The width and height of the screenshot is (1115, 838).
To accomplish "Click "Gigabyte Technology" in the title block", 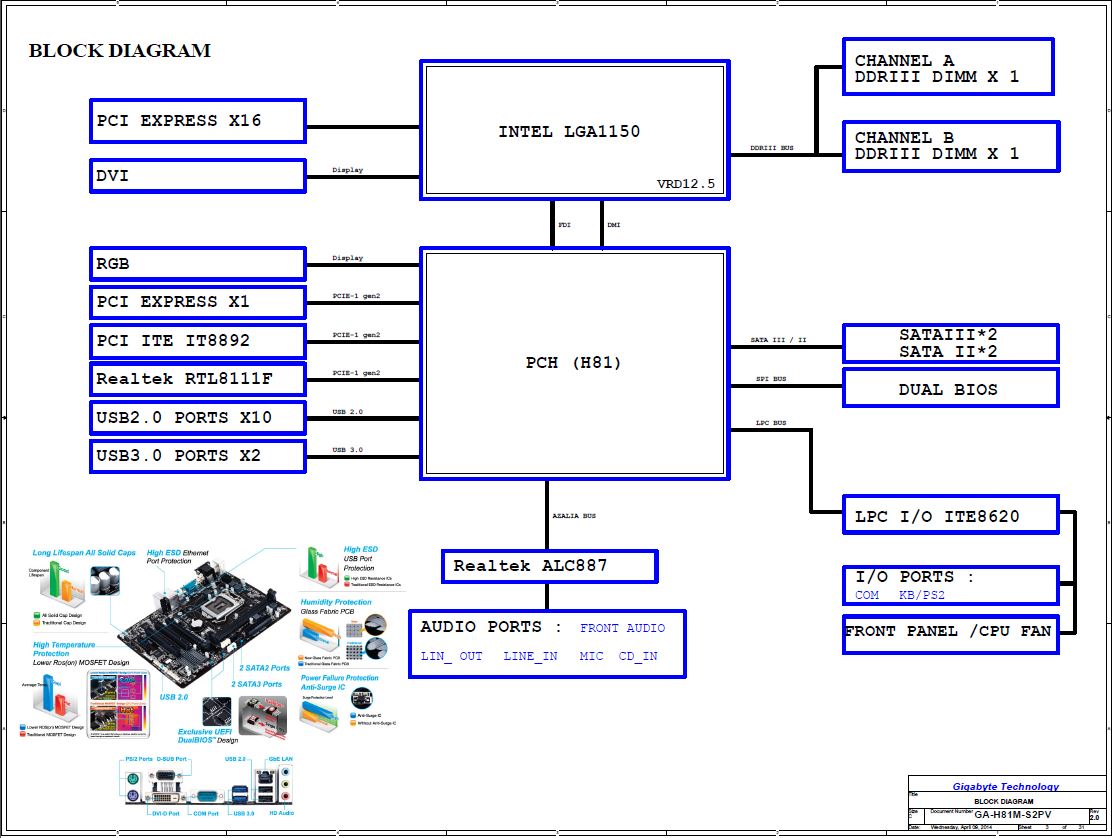I will pyautogui.click(x=1005, y=786).
